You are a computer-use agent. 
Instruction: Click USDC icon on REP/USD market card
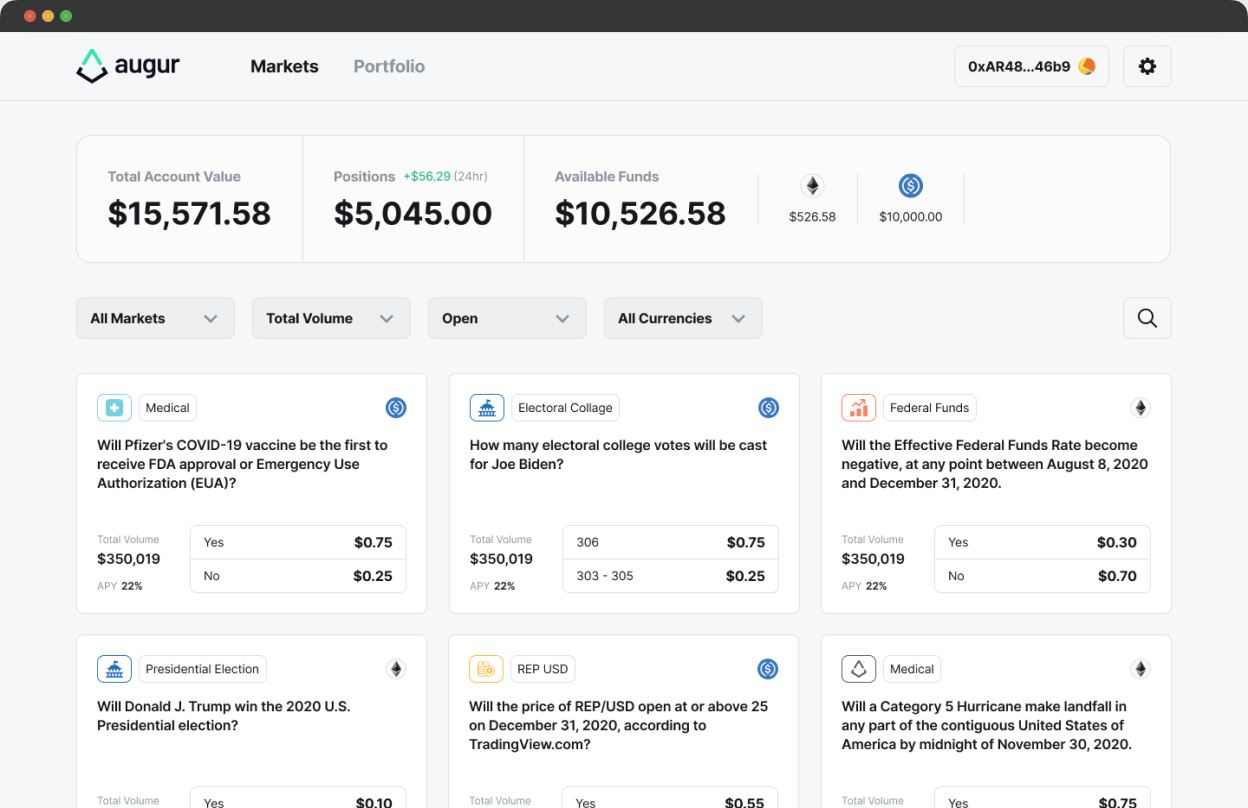point(768,669)
